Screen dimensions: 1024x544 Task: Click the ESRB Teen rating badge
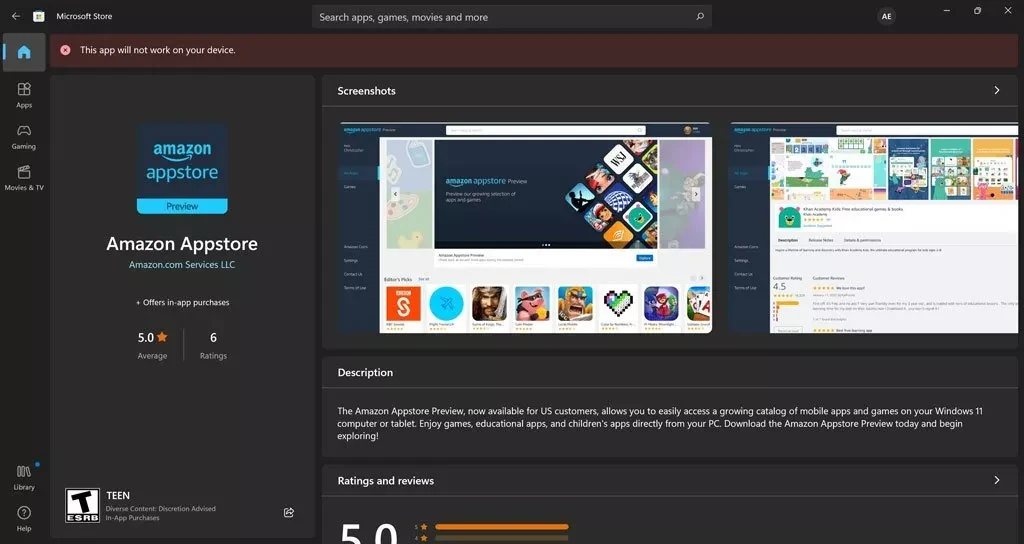(82, 505)
